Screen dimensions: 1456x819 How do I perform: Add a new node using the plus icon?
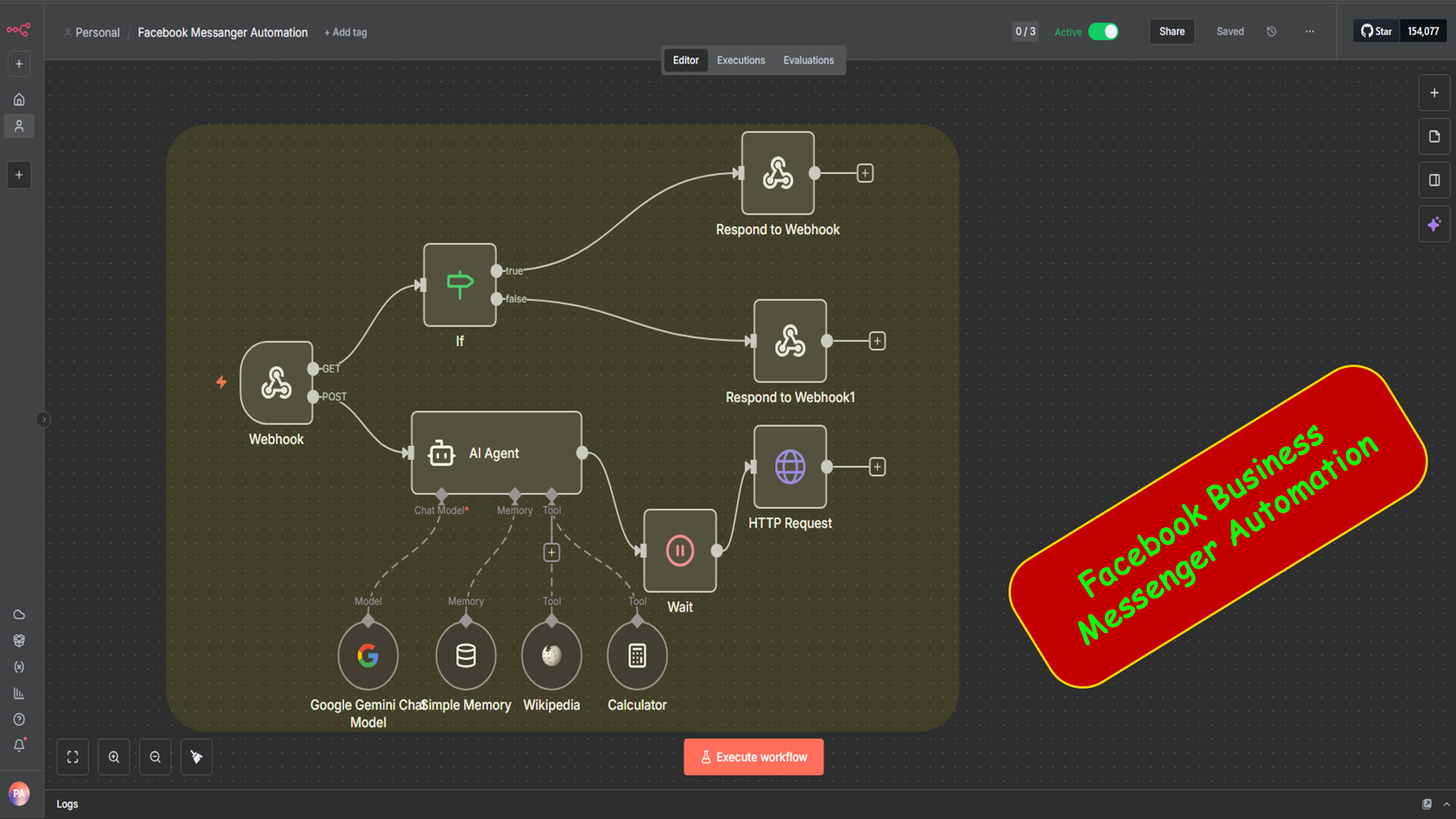[1434, 93]
